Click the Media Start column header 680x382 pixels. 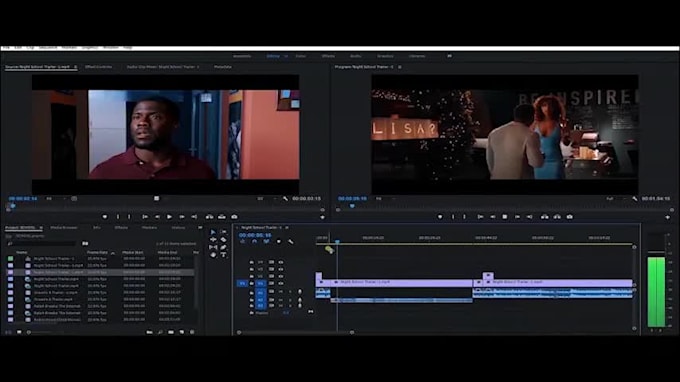[133, 252]
